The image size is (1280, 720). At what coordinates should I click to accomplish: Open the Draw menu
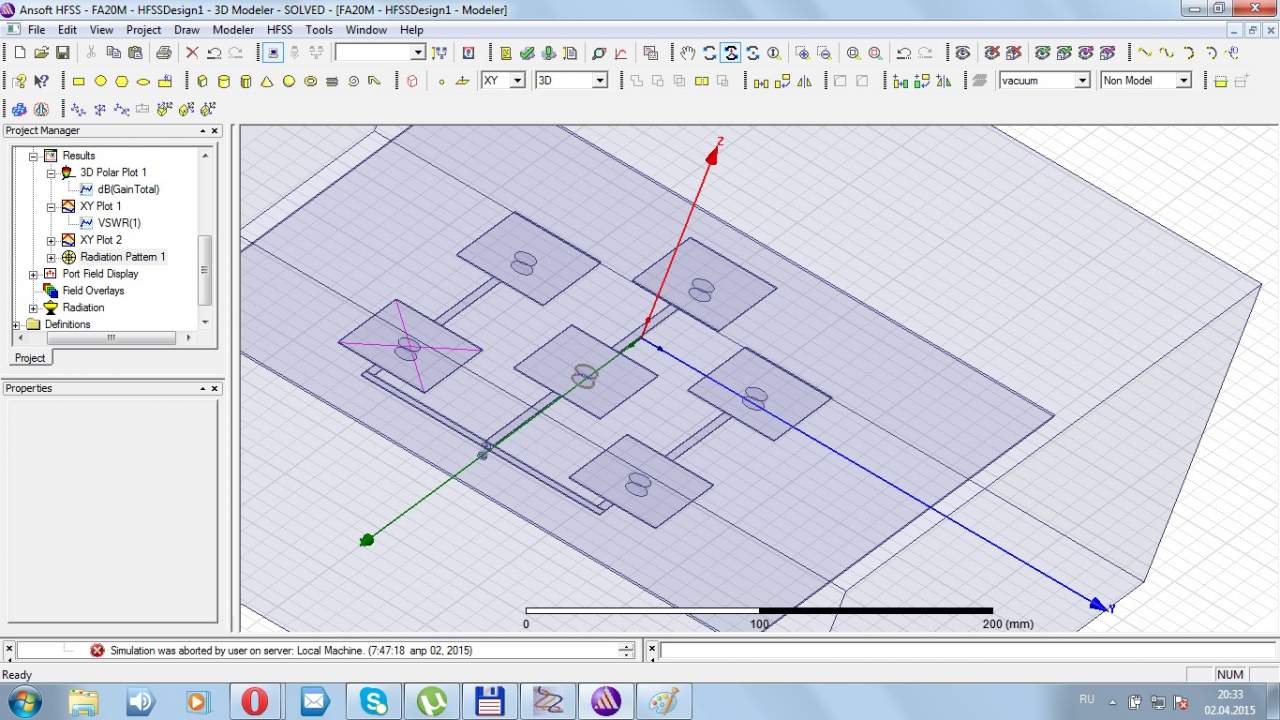(x=187, y=30)
